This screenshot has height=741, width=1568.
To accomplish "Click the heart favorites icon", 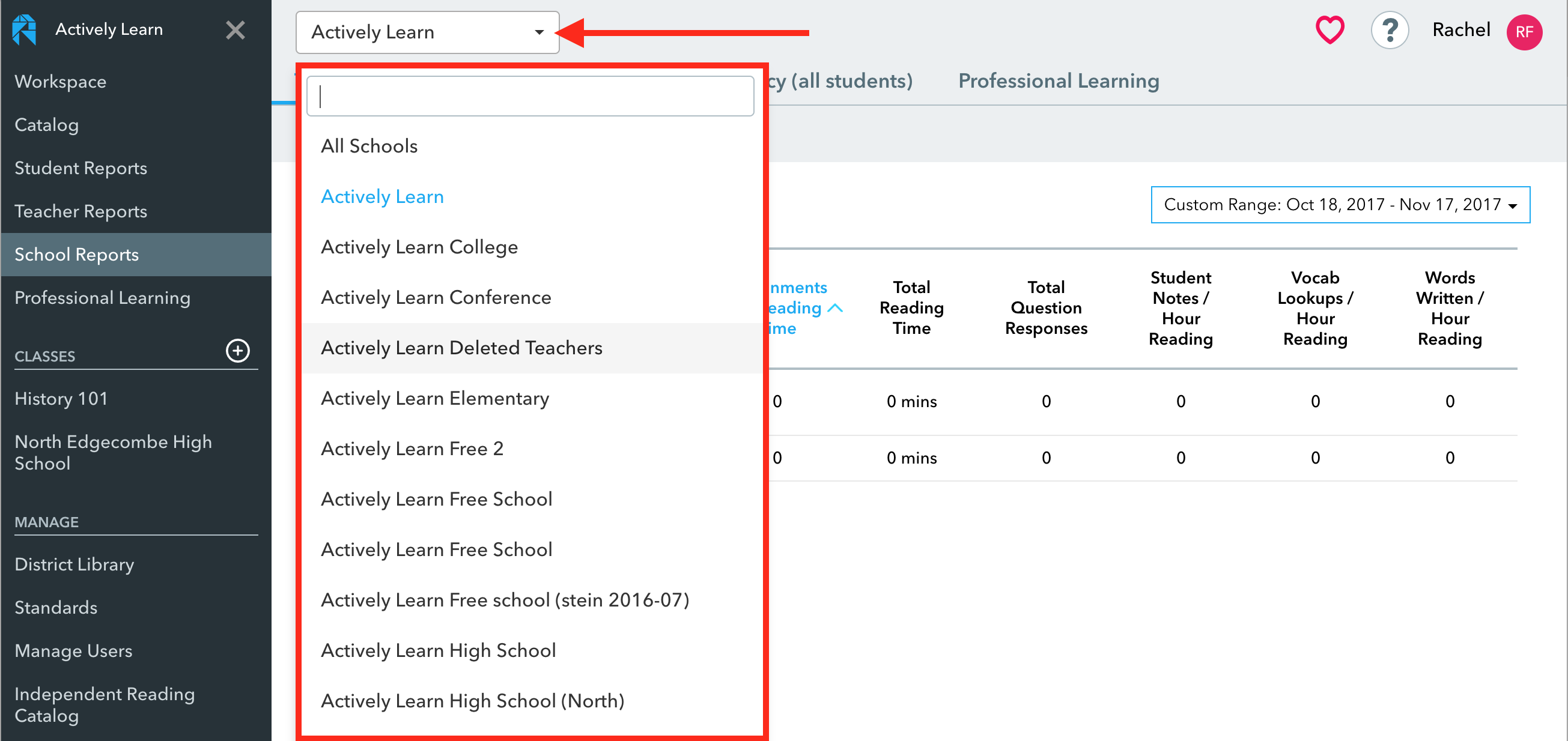I will (1329, 30).
